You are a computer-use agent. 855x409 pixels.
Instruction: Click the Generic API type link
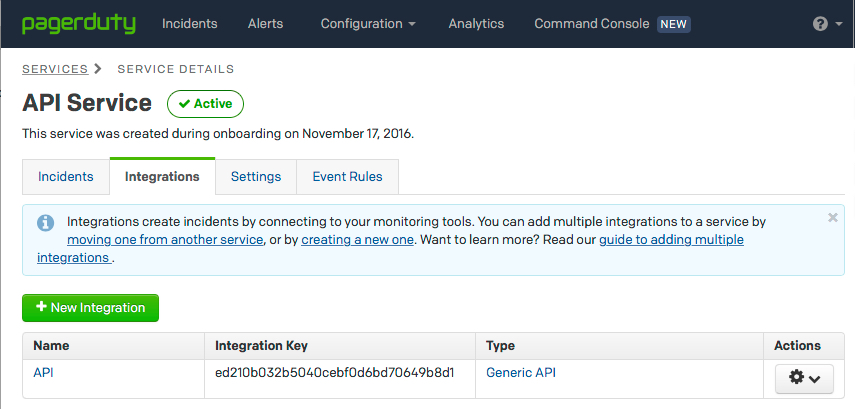[x=521, y=373]
